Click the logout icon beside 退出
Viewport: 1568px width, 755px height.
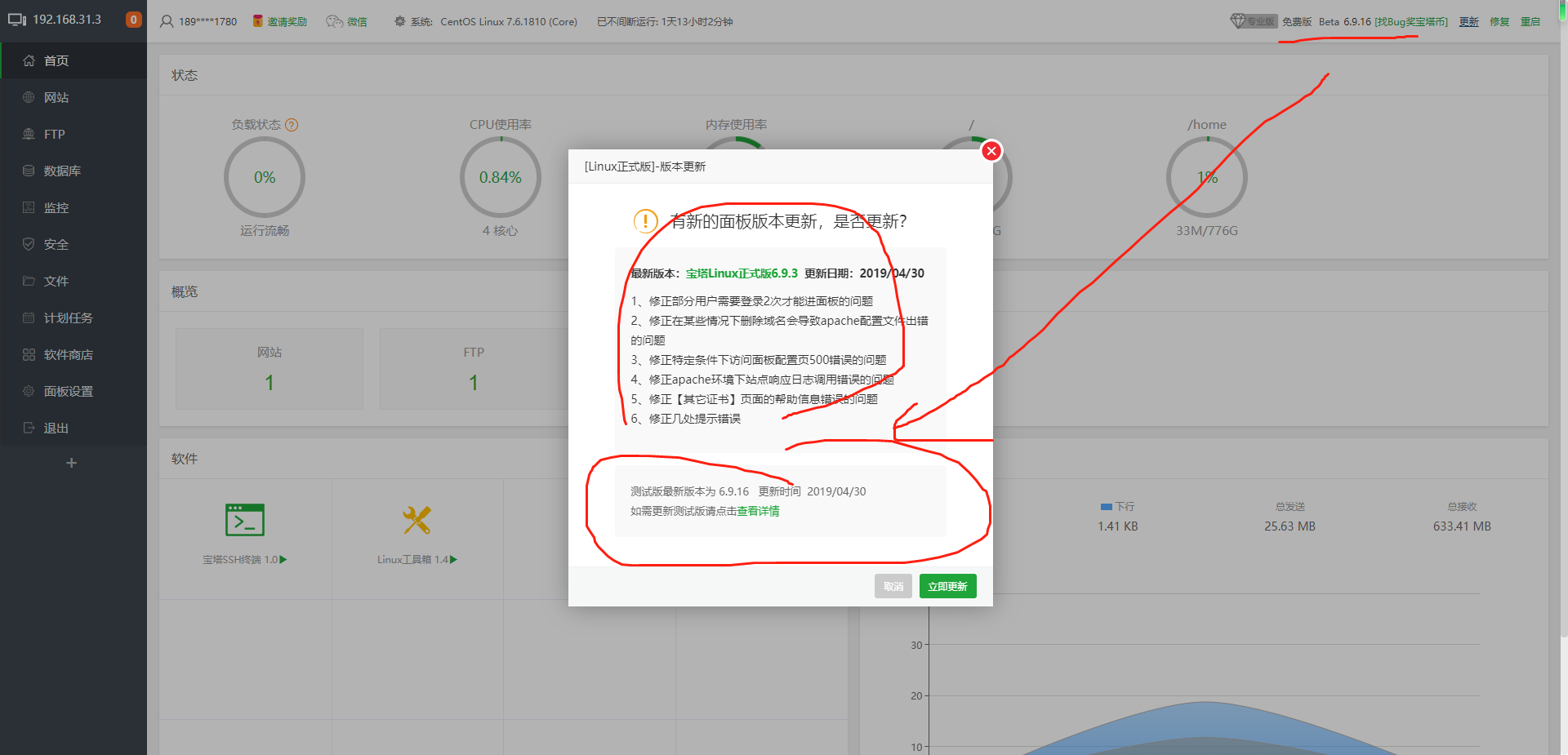click(29, 428)
